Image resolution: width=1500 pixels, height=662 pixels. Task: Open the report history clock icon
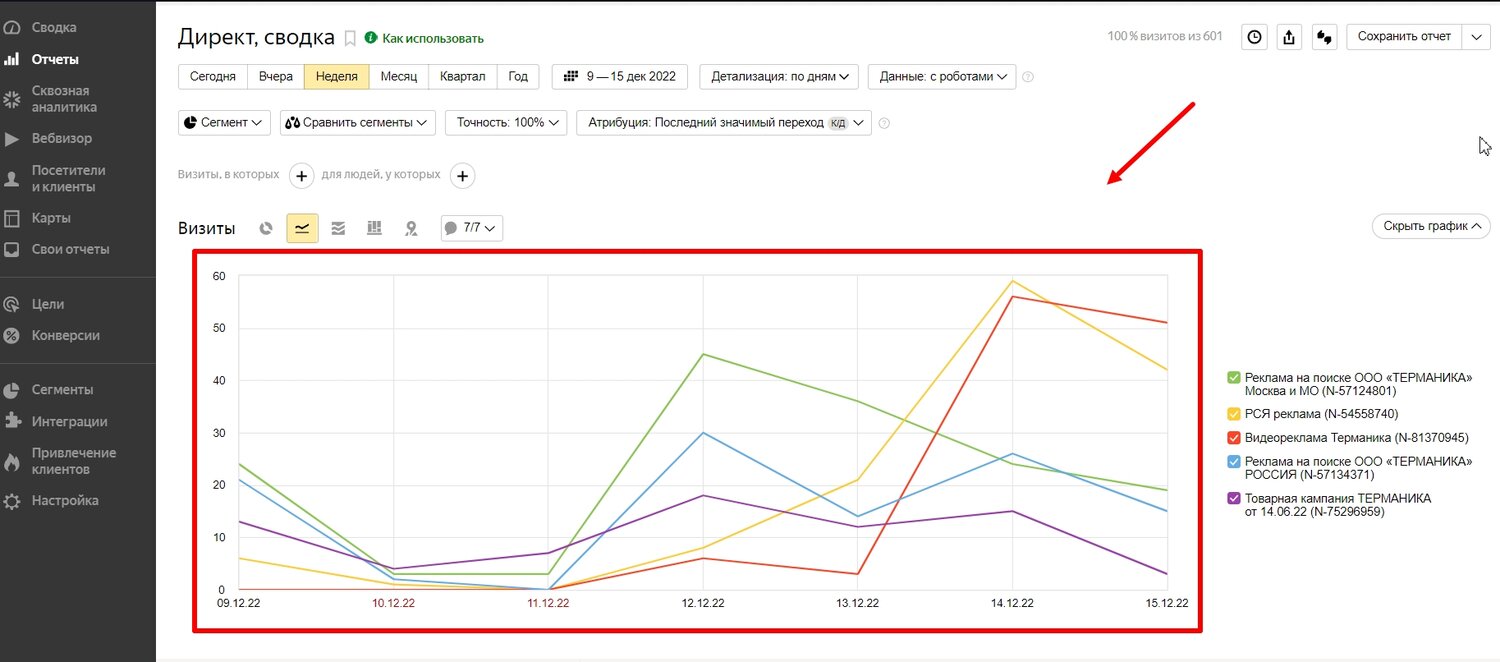pyautogui.click(x=1254, y=37)
